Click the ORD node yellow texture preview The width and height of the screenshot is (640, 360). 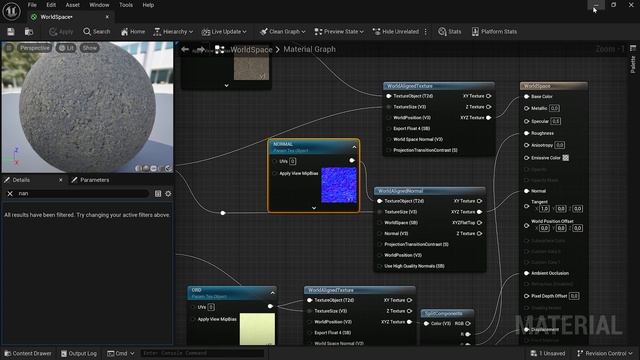257,329
